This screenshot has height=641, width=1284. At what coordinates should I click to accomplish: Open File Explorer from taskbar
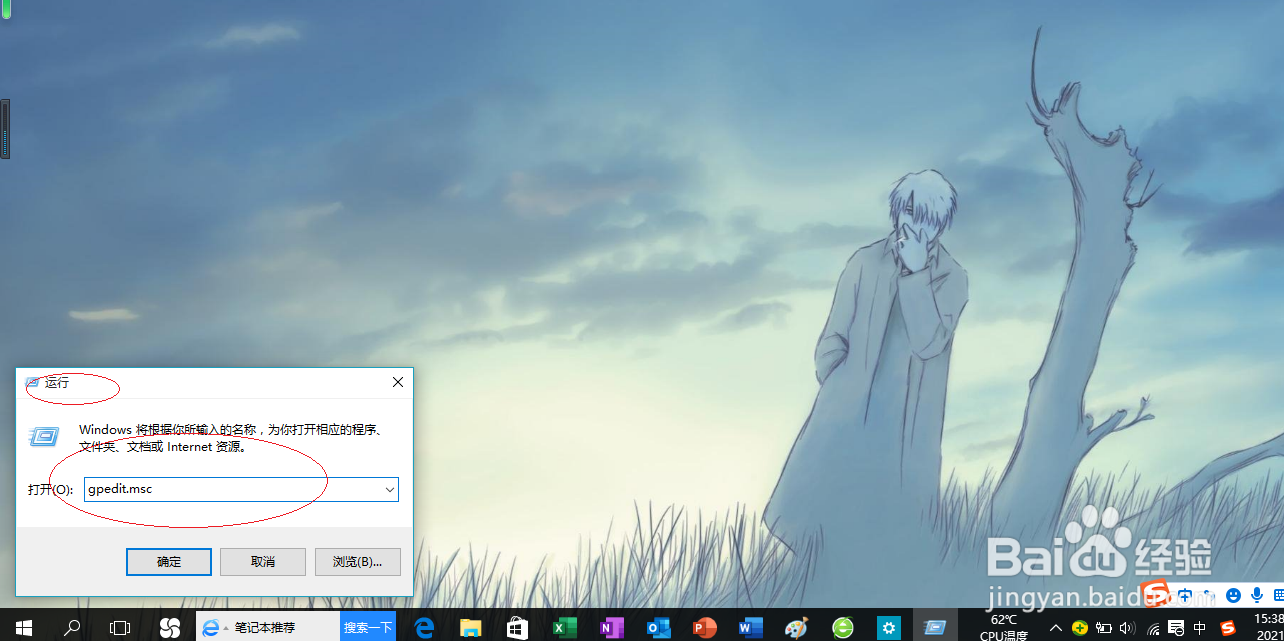471,627
